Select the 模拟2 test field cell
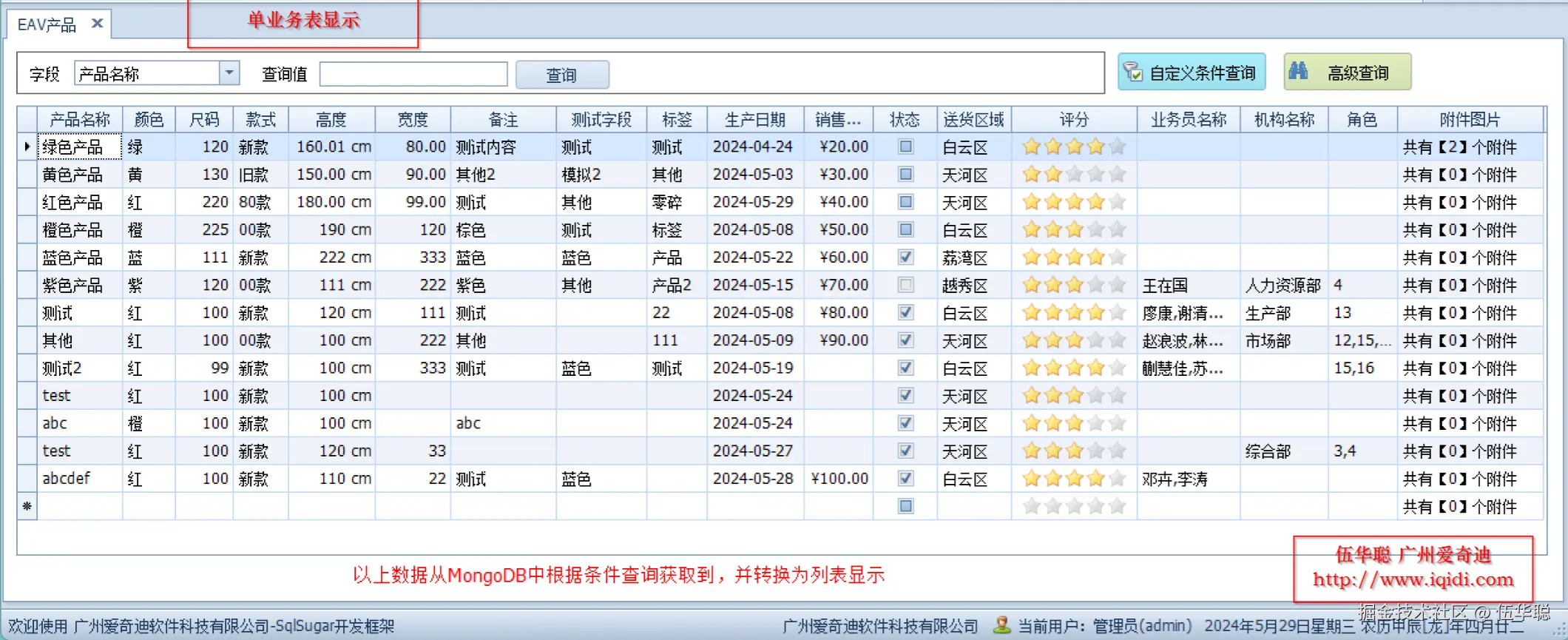The height and width of the screenshot is (640, 1568). tap(601, 175)
